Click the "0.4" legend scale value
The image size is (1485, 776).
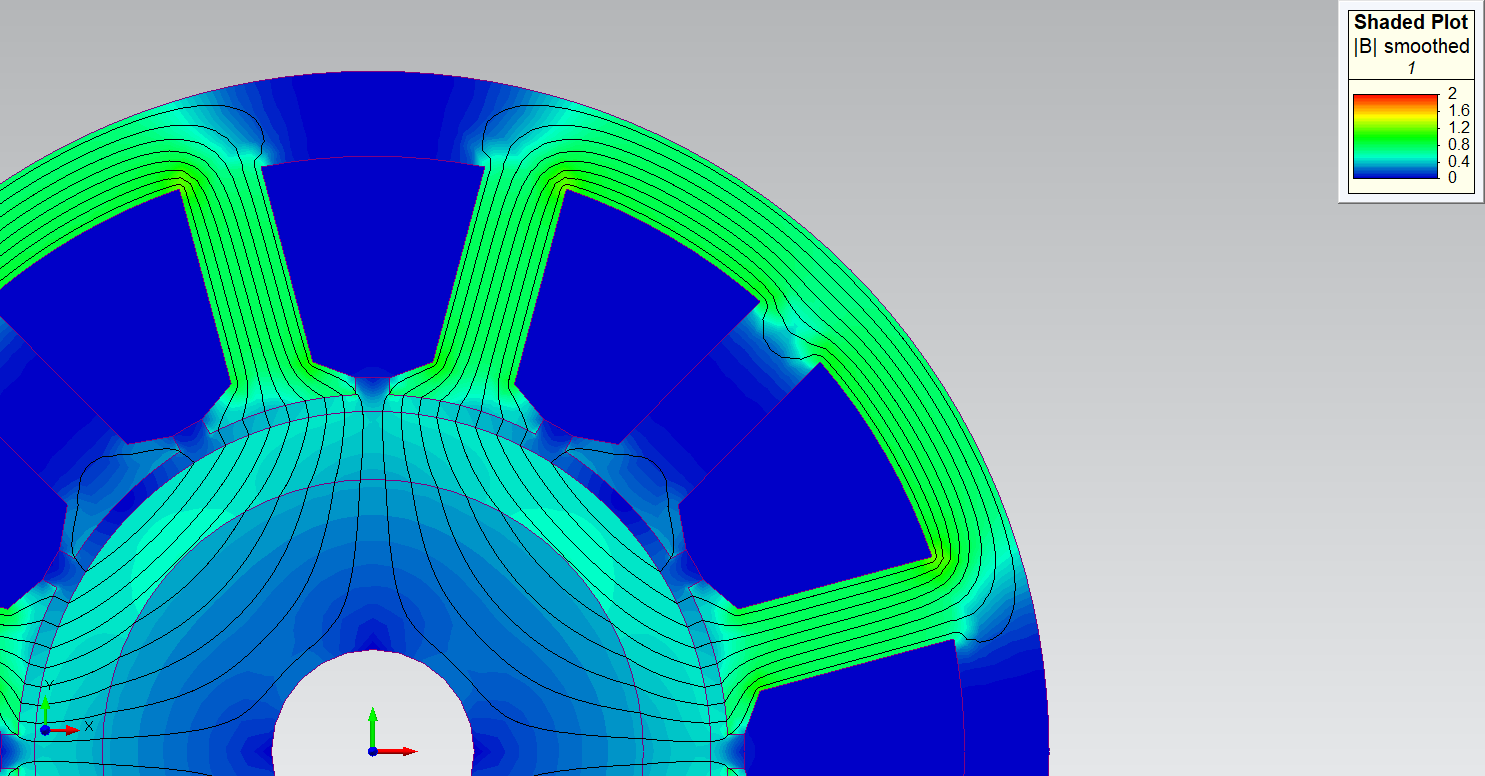tap(1458, 161)
